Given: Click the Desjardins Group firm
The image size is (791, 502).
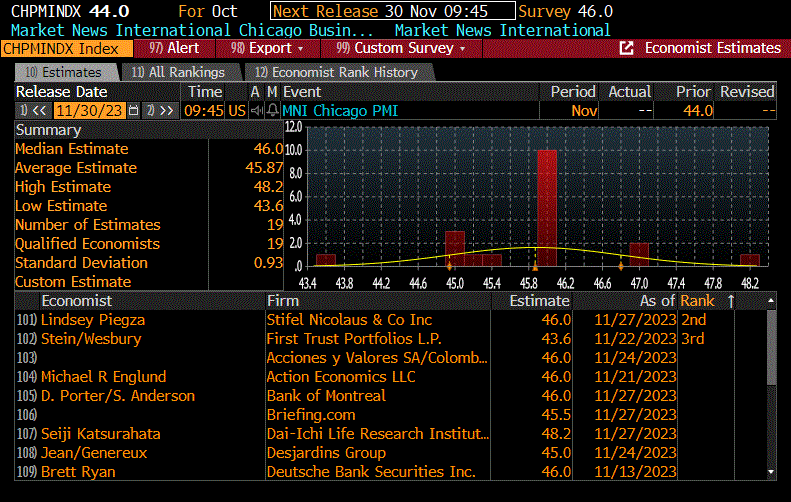Looking at the screenshot, I should click(x=326, y=453).
